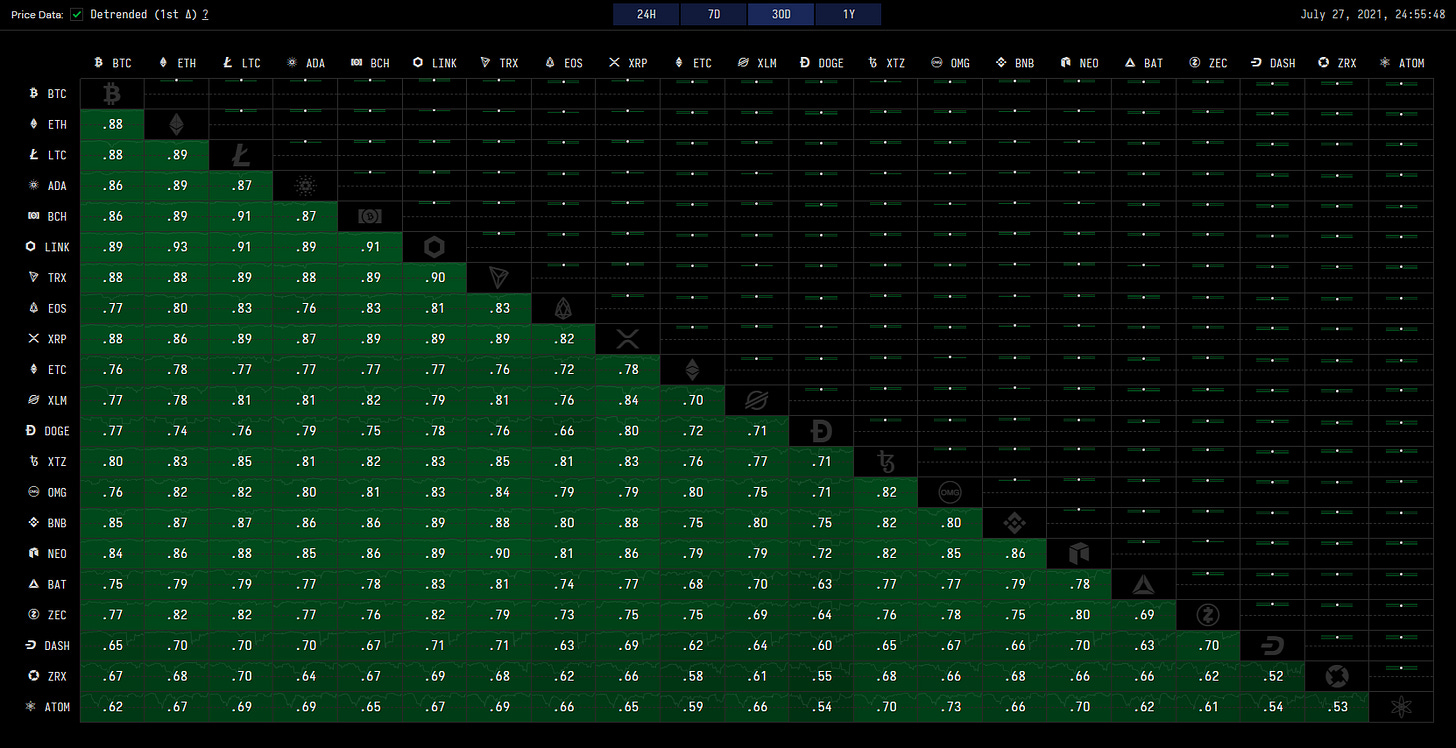Click the .66 cell at DOGE row, EOS column

coord(563,431)
